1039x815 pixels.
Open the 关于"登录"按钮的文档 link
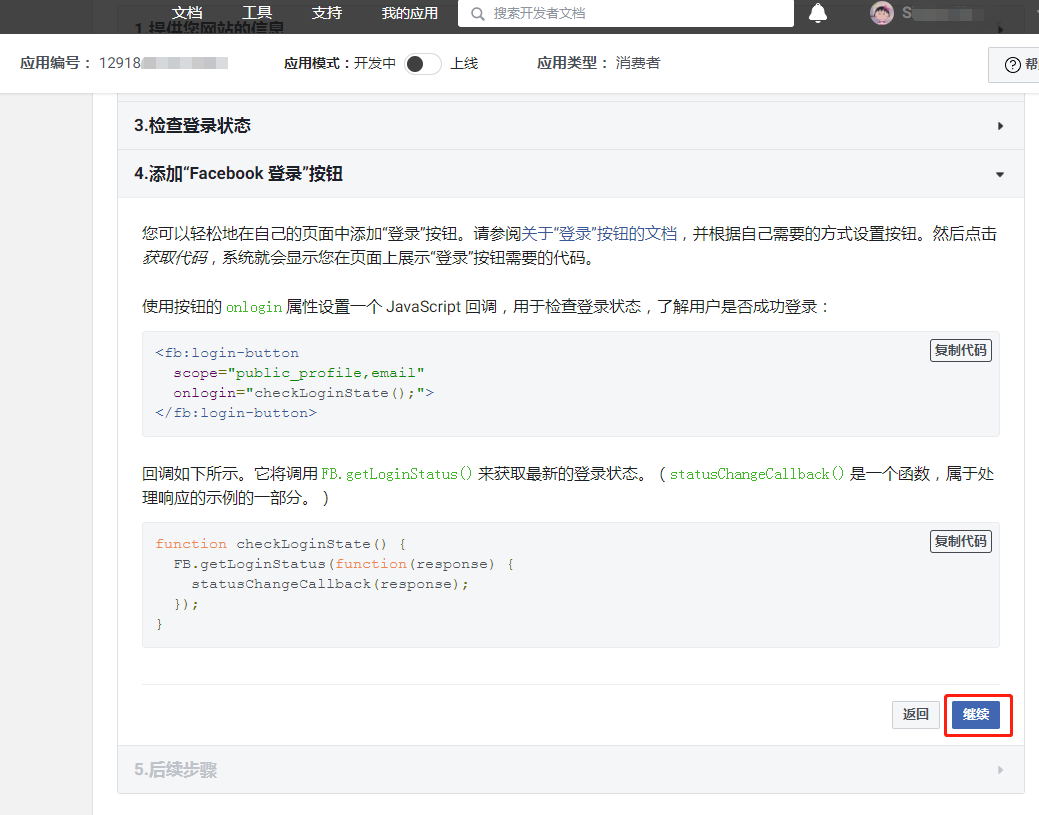click(x=599, y=234)
